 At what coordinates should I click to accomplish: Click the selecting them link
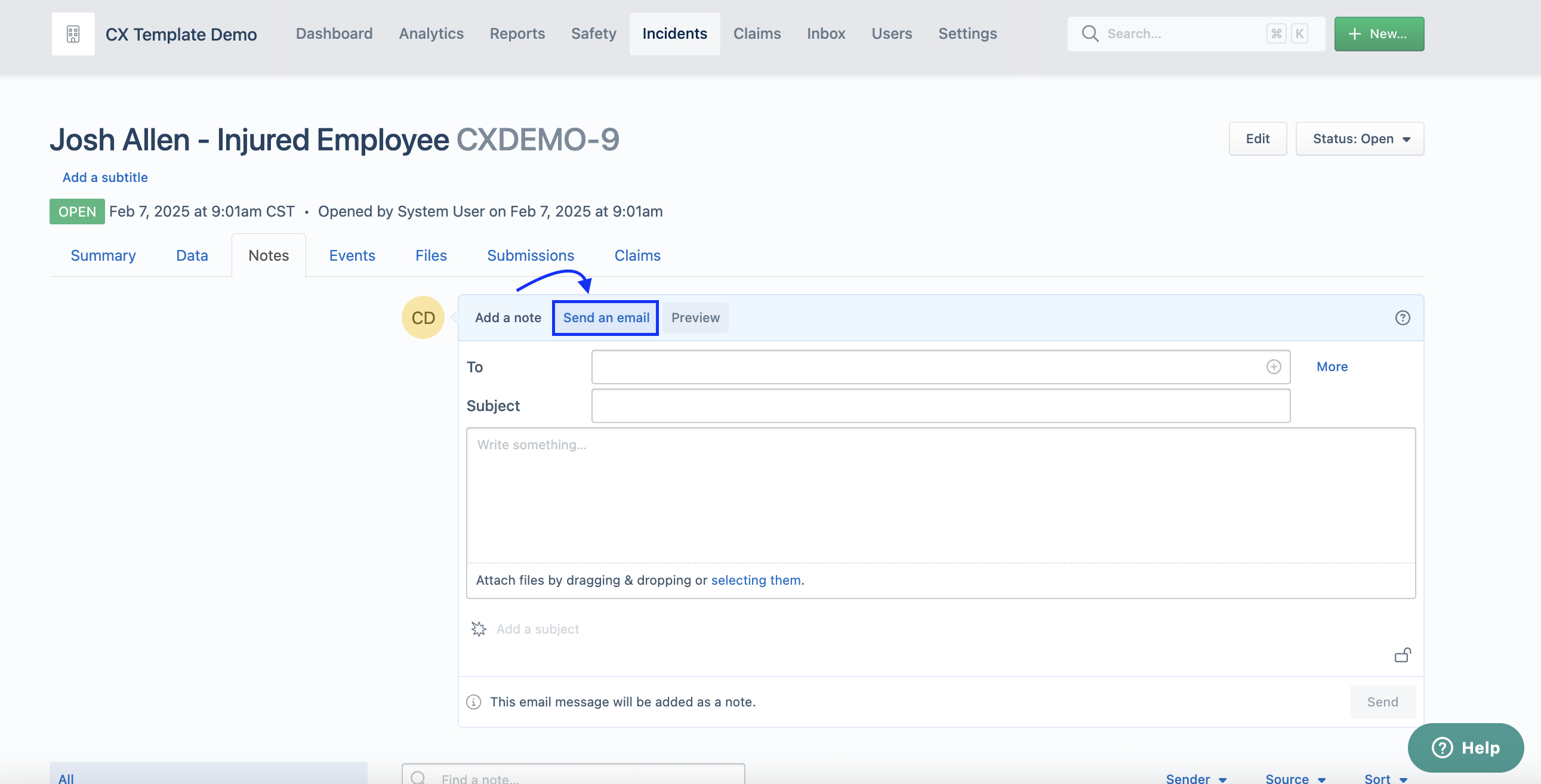tap(756, 580)
